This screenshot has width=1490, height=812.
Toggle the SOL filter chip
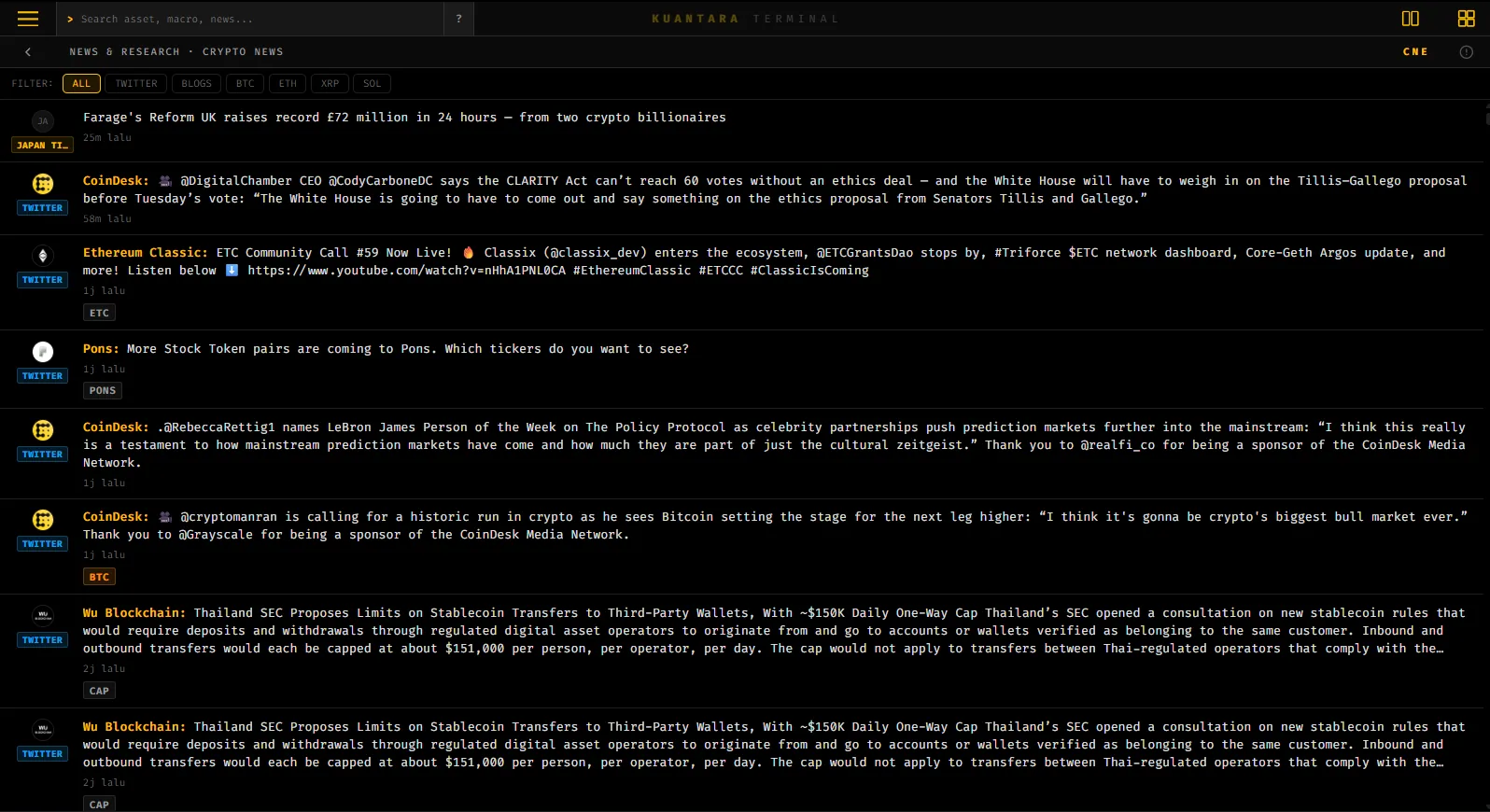[372, 84]
